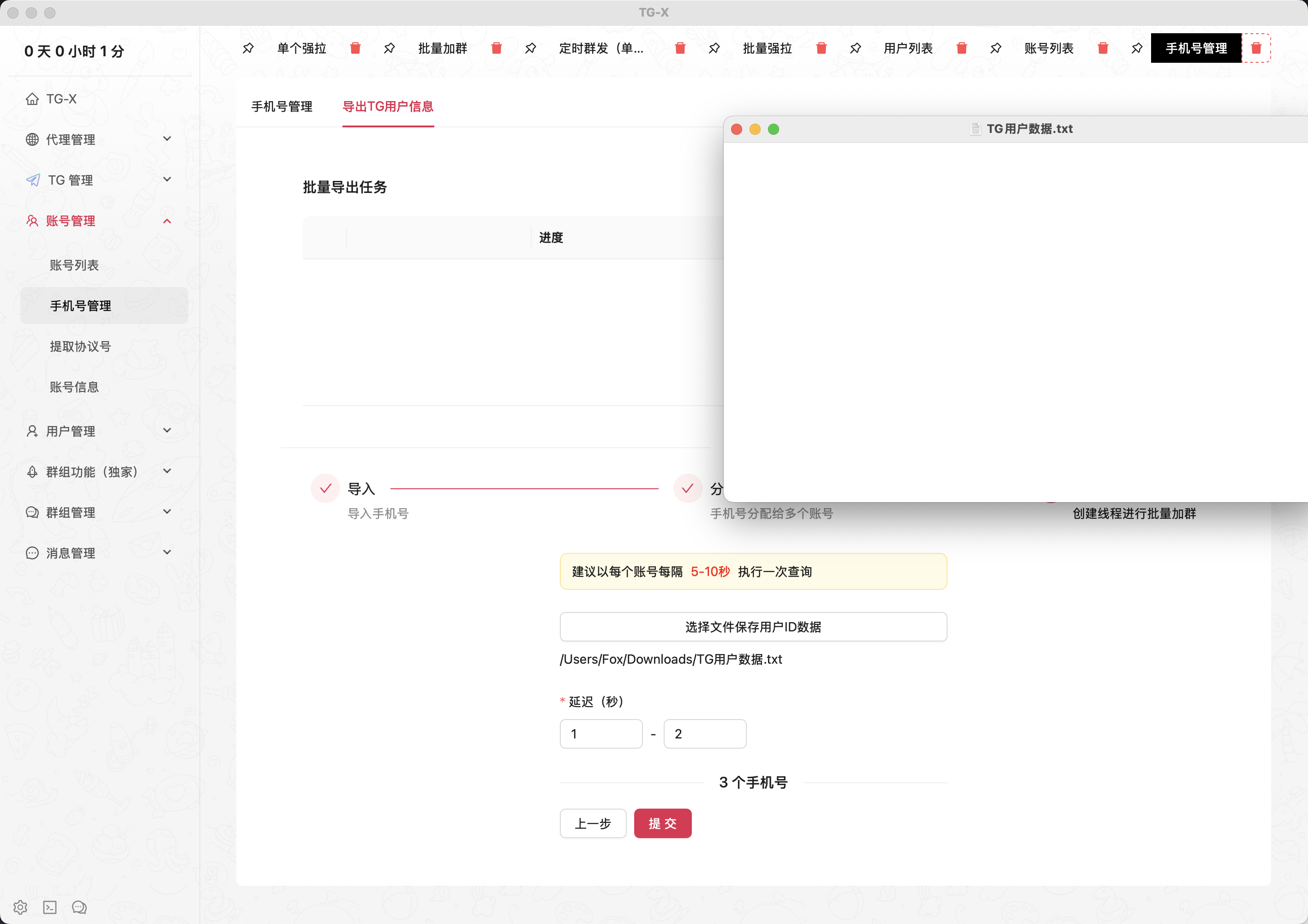
Task: Click the chat bubbles icon beside 群组管理
Action: click(32, 512)
